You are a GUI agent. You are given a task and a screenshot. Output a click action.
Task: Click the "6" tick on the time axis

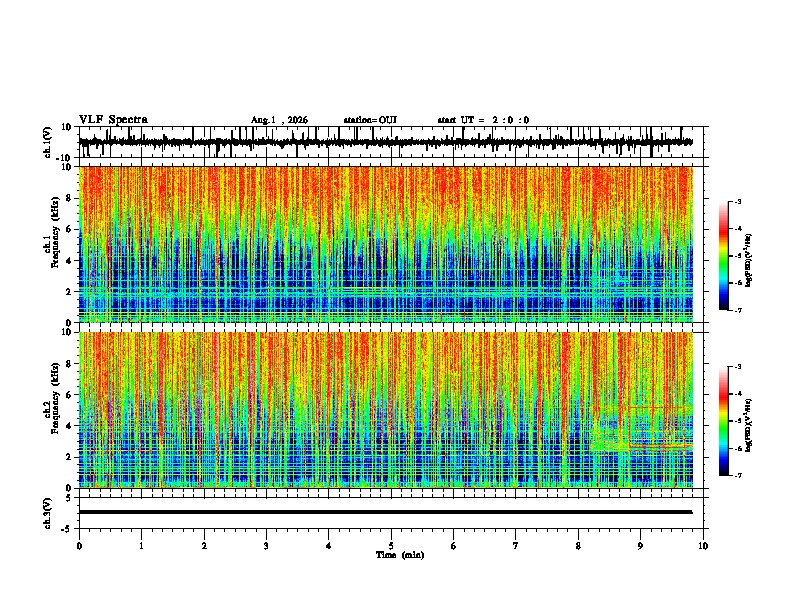coord(454,546)
